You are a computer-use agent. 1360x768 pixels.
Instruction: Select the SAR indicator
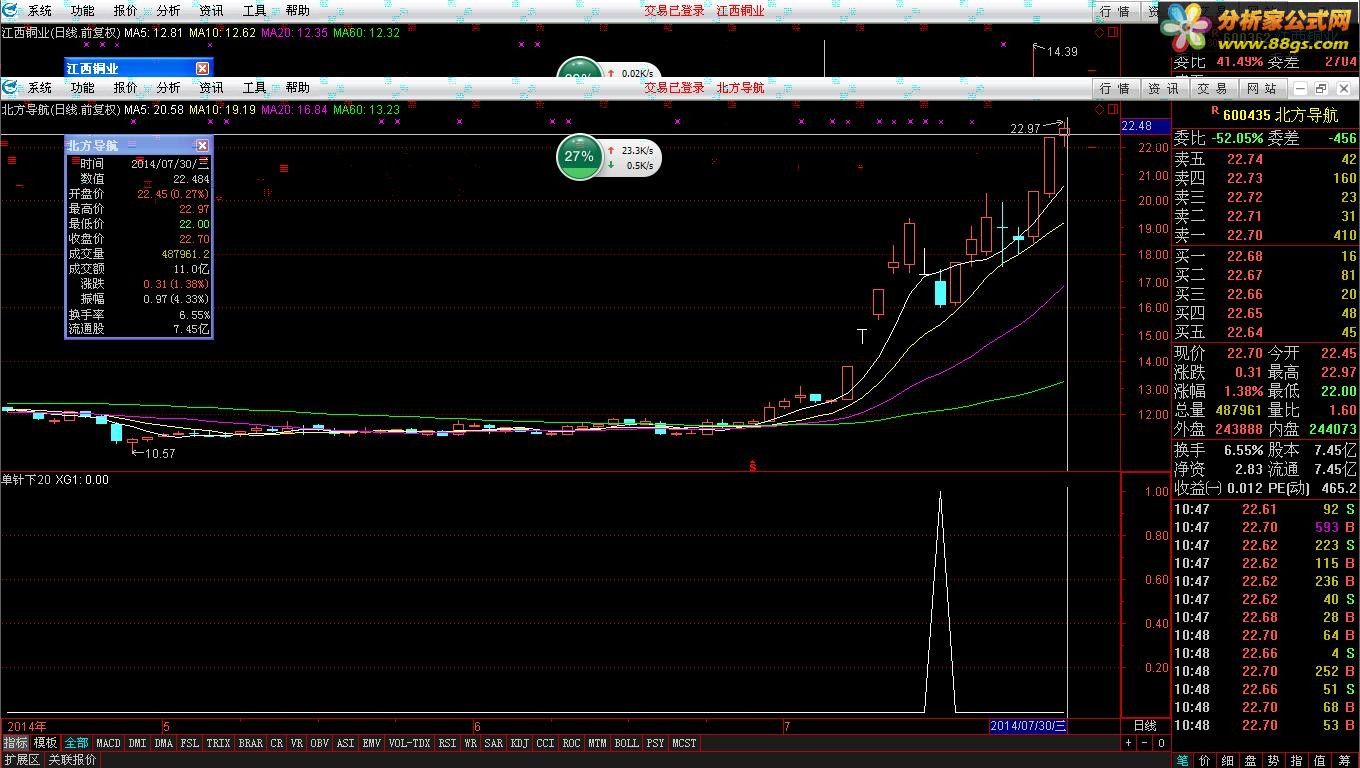point(494,743)
